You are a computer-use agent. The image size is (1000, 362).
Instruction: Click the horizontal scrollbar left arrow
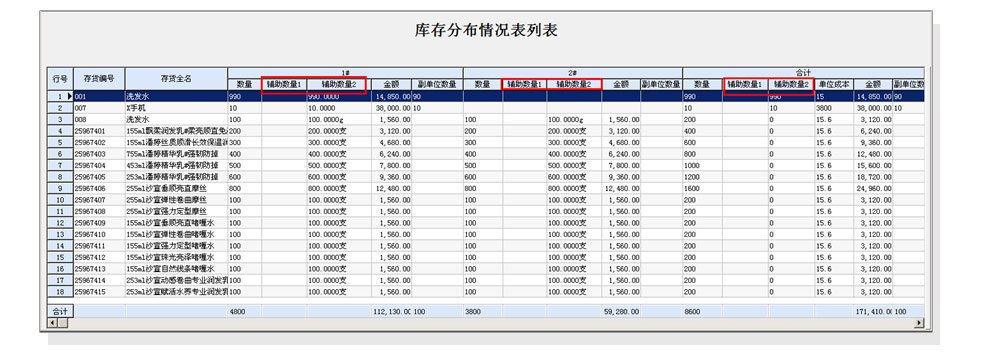[x=52, y=323]
